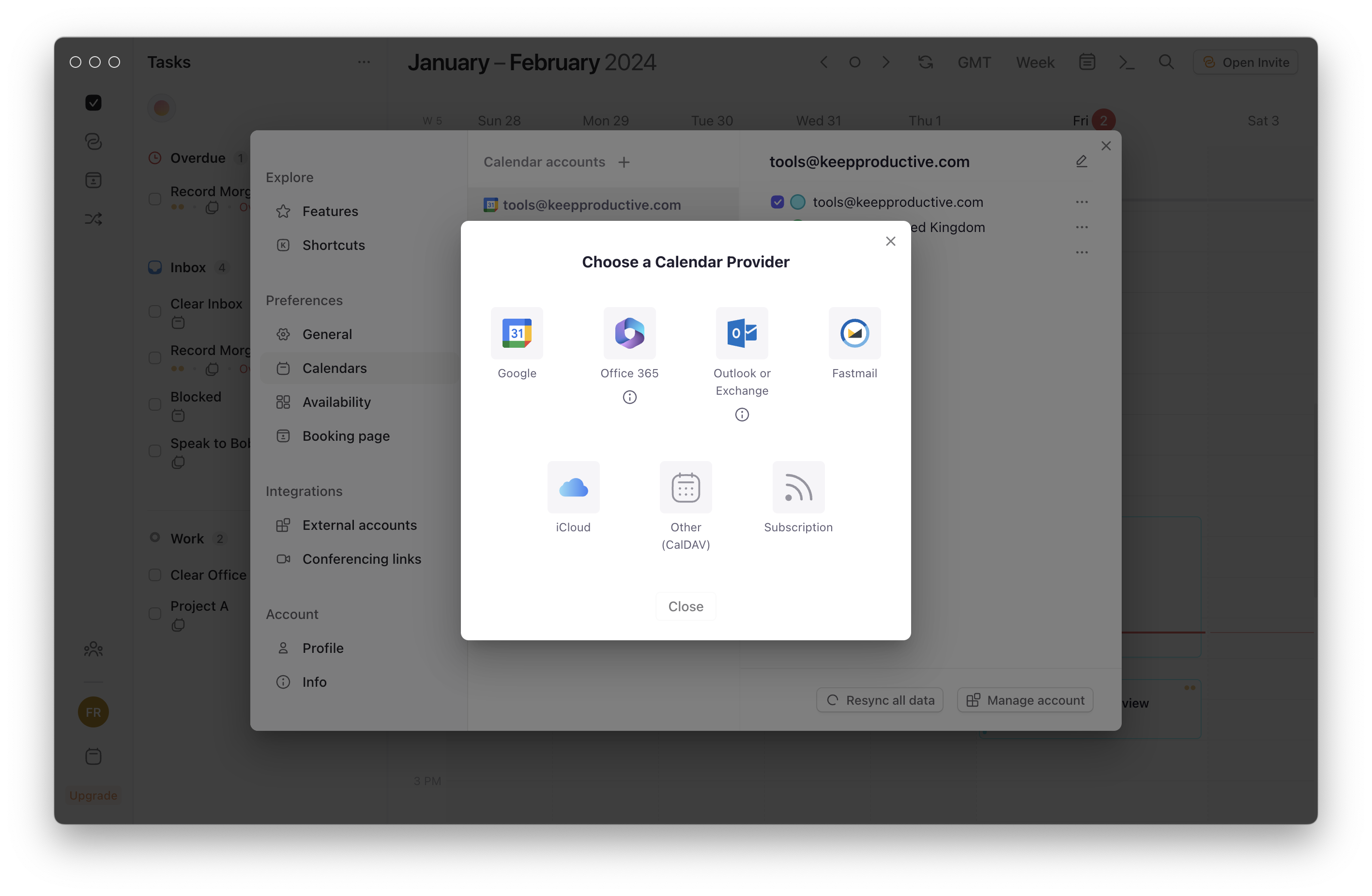Toggle the tools@keepproductive.com calendar checkbox
This screenshot has width=1372, height=896.
tap(777, 202)
